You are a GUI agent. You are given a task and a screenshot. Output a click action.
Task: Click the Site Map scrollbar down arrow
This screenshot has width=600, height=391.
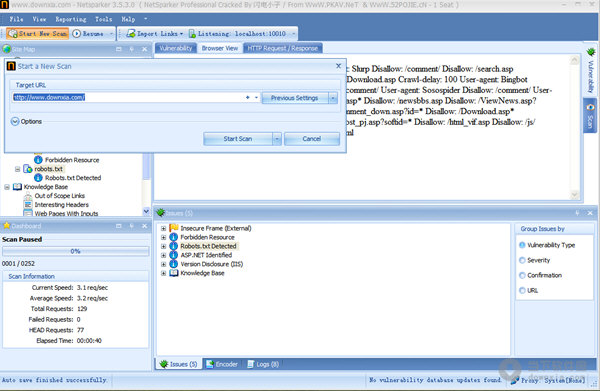pyautogui.click(x=146, y=211)
